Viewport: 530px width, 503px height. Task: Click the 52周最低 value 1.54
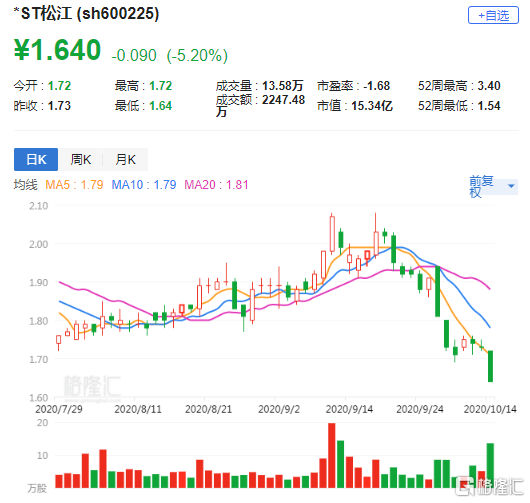coord(489,106)
